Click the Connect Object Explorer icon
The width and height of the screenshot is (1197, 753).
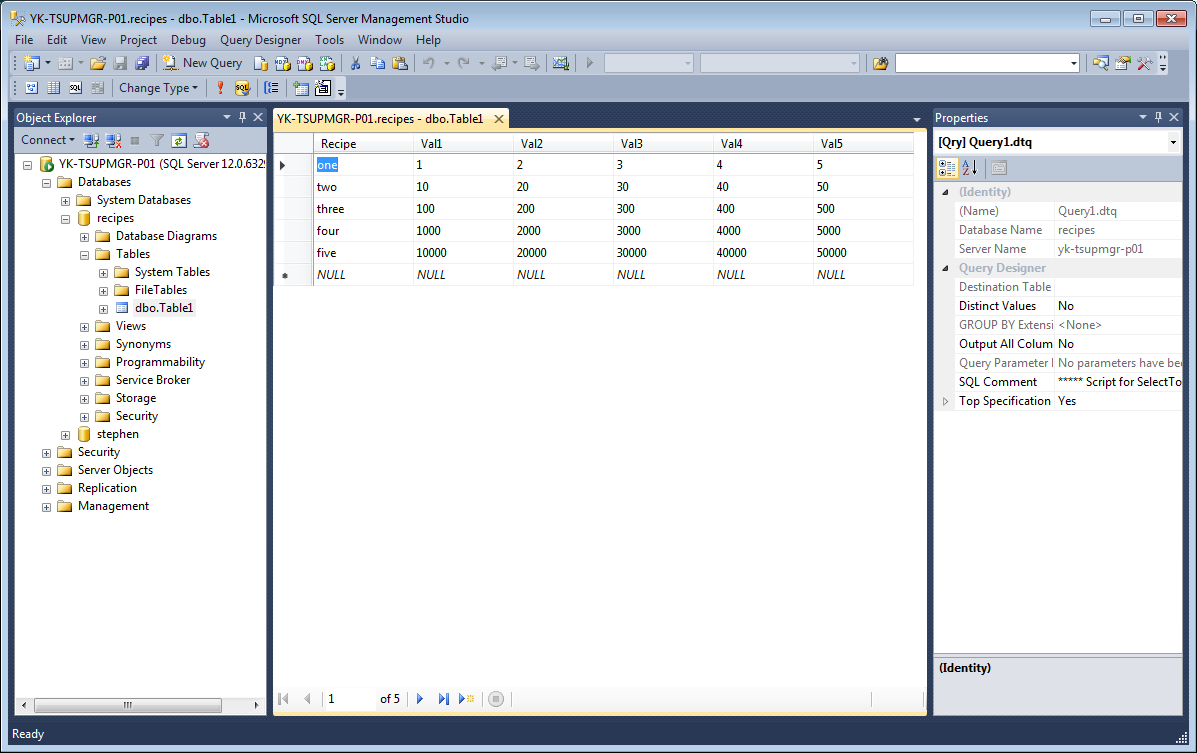(91, 141)
